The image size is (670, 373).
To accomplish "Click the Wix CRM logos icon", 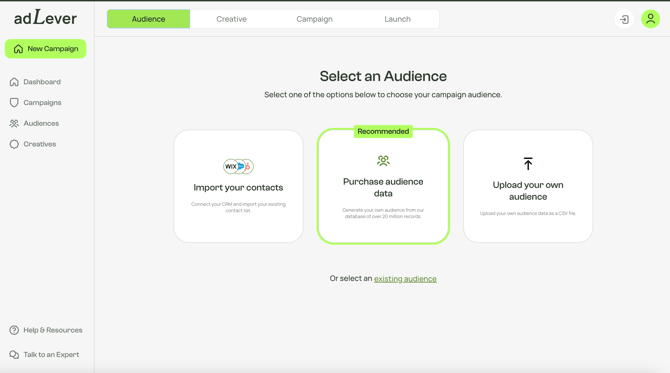I will point(238,166).
